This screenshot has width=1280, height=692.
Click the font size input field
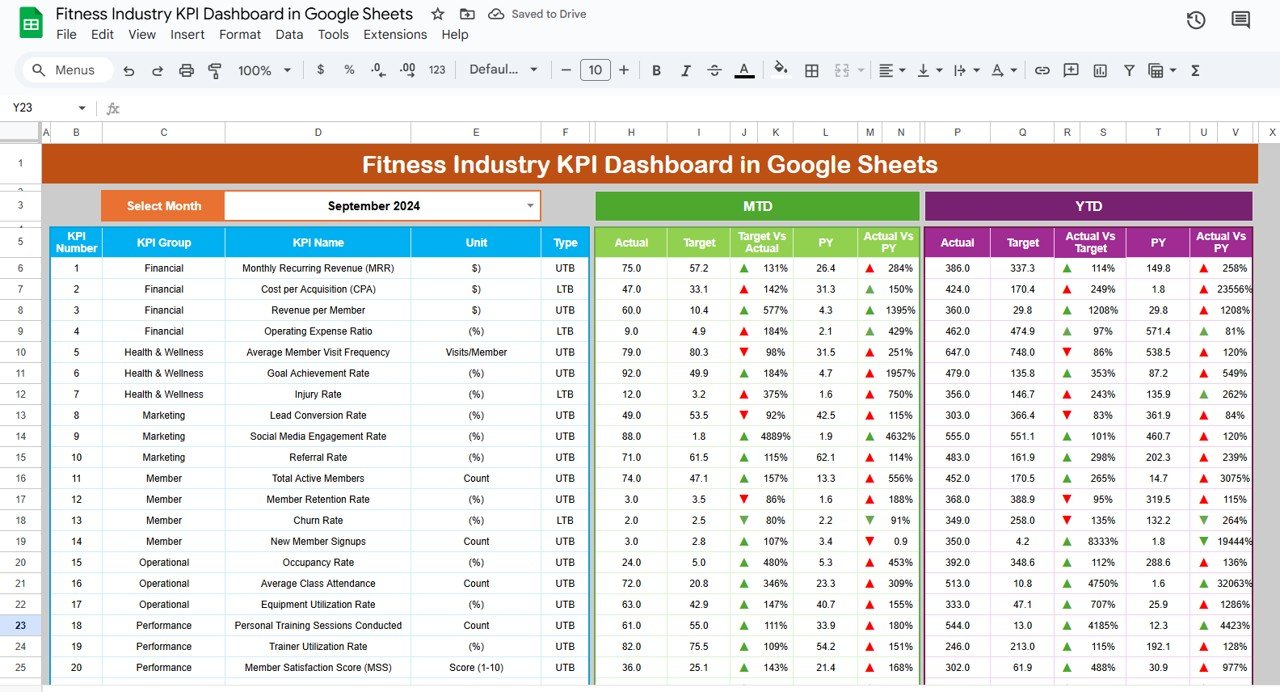click(x=595, y=70)
